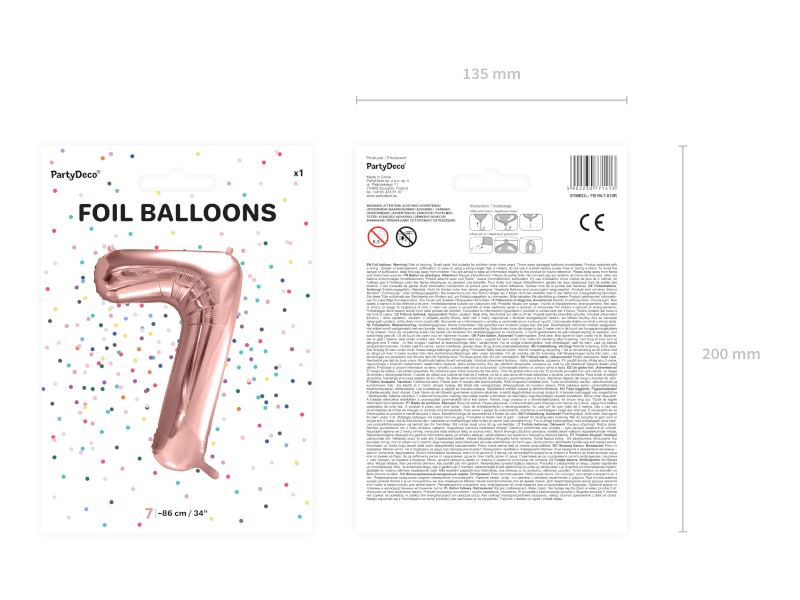Click the CE marking symbol
This screenshot has width=800, height=600.
coord(592,222)
